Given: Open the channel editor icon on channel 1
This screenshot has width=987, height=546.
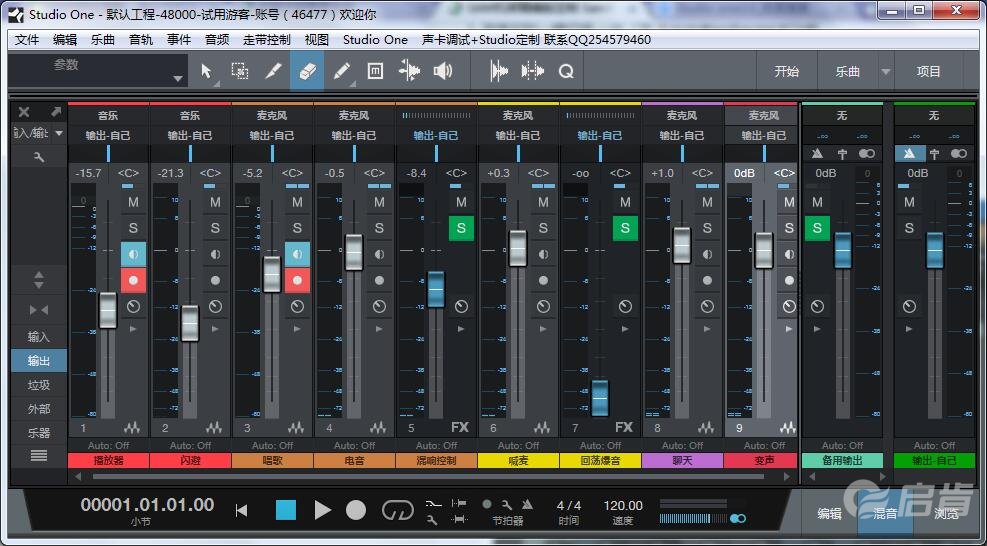Looking at the screenshot, I should (132, 428).
